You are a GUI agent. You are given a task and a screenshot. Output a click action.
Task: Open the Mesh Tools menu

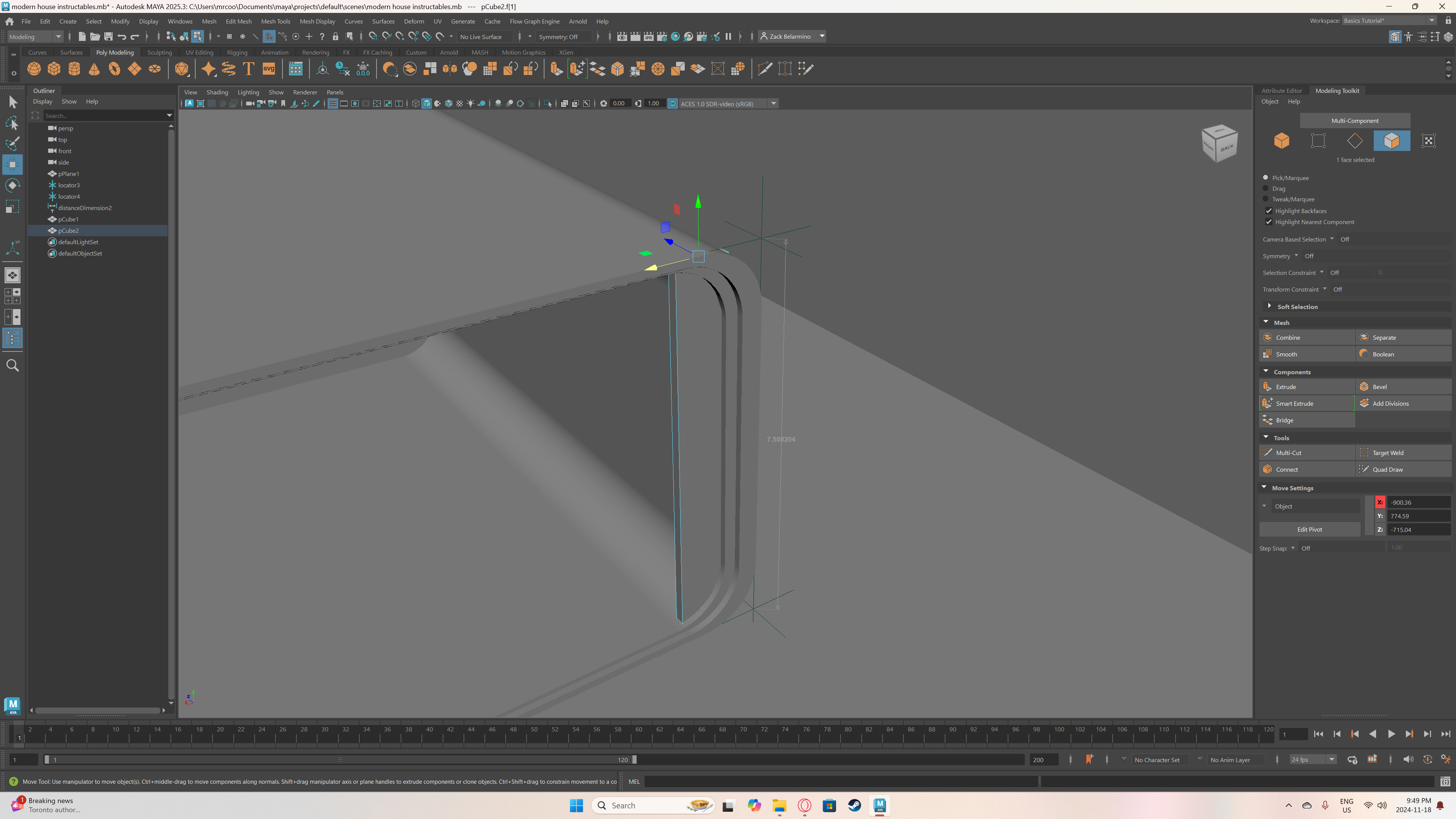pyautogui.click(x=275, y=22)
